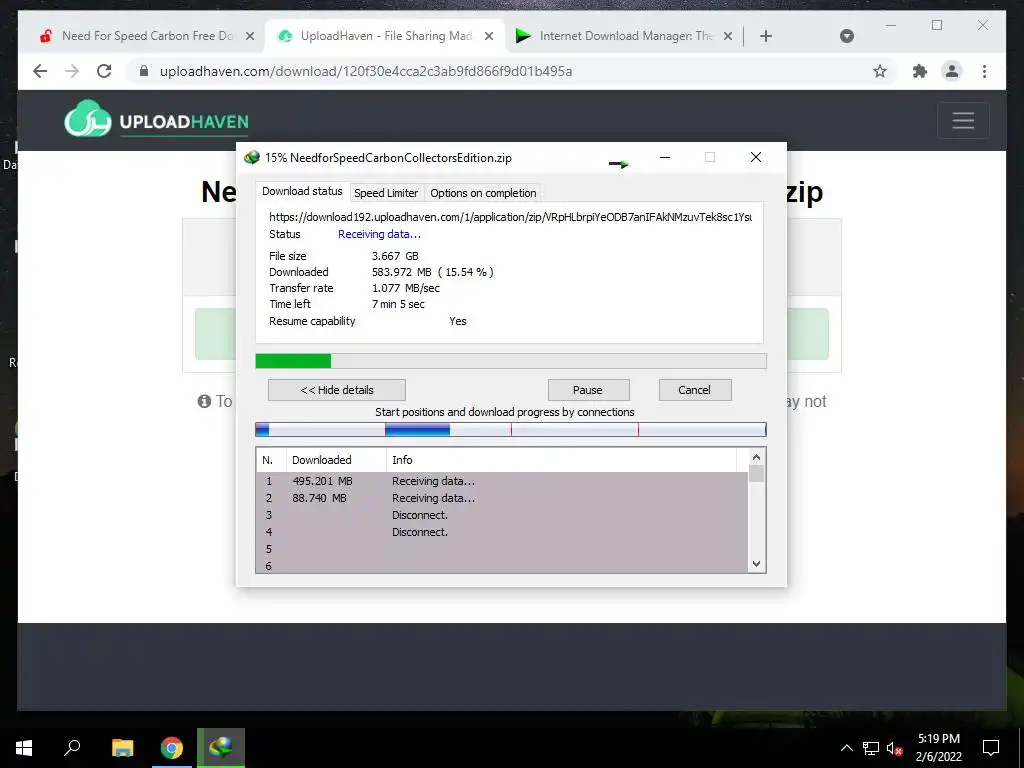Select the Download status tab

[302, 191]
